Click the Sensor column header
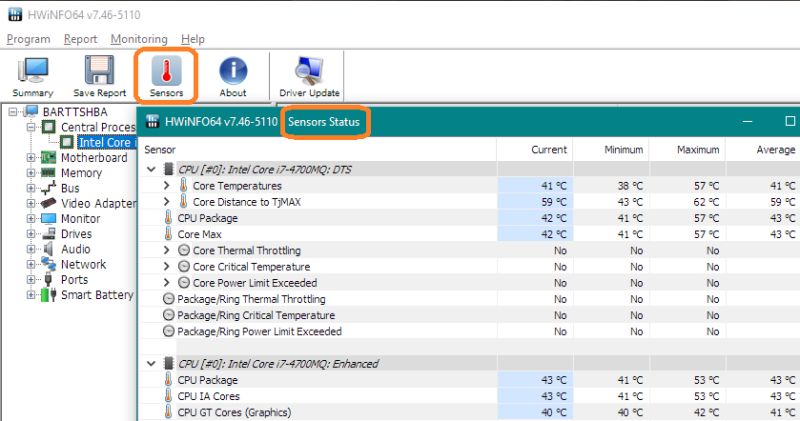The image size is (800, 421). pos(317,150)
